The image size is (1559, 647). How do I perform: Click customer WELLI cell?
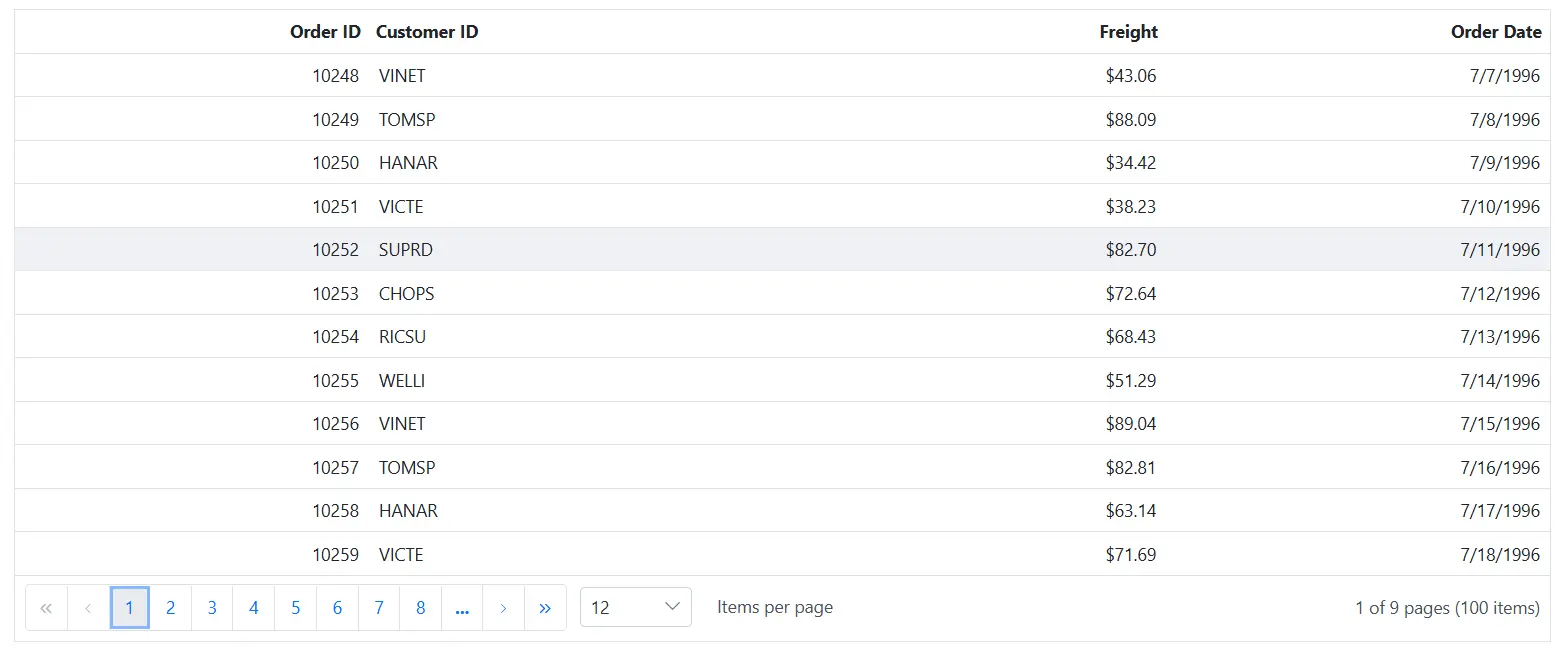[x=402, y=381]
